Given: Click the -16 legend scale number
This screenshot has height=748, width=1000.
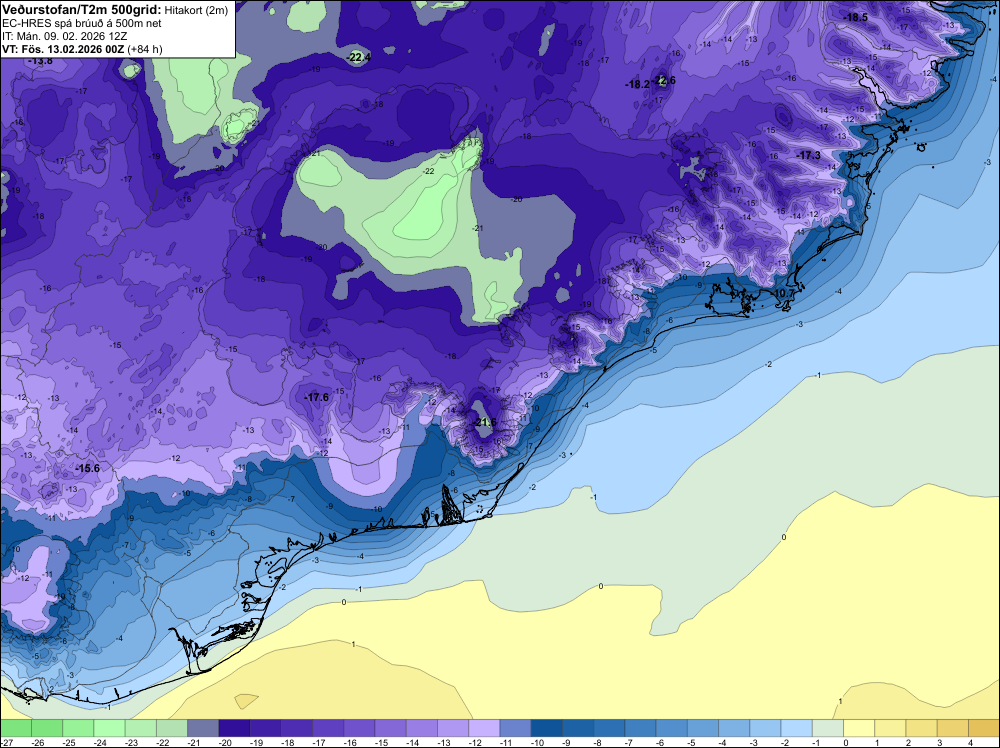Looking at the screenshot, I should 349,743.
